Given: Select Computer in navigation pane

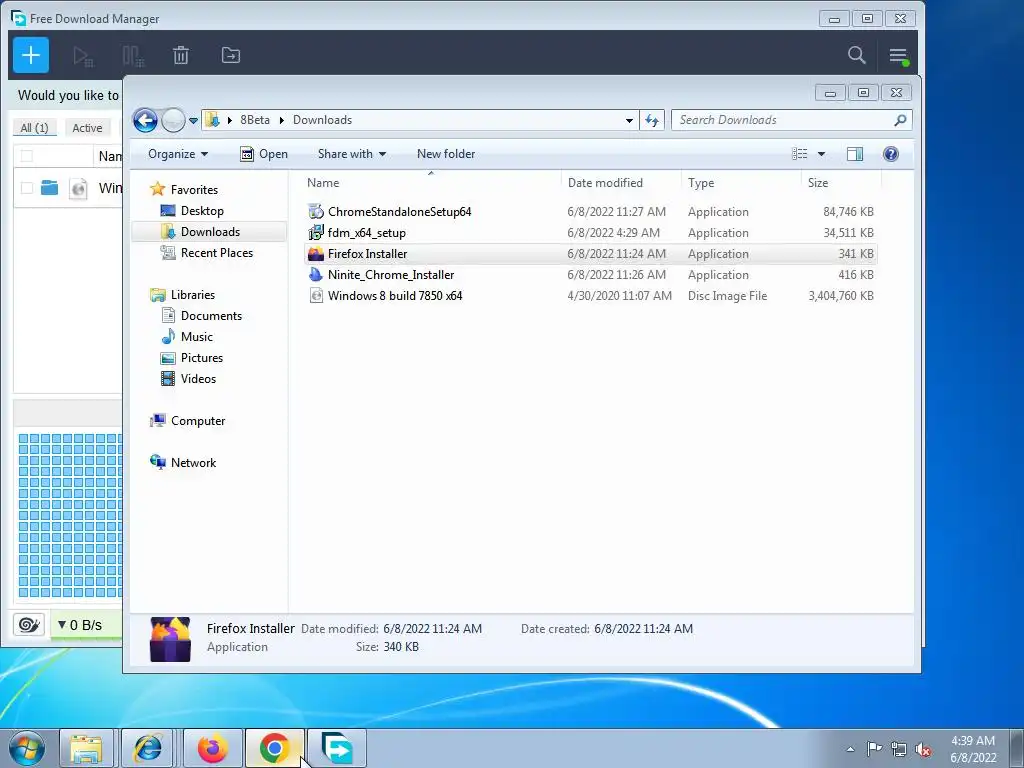Looking at the screenshot, I should point(198,421).
